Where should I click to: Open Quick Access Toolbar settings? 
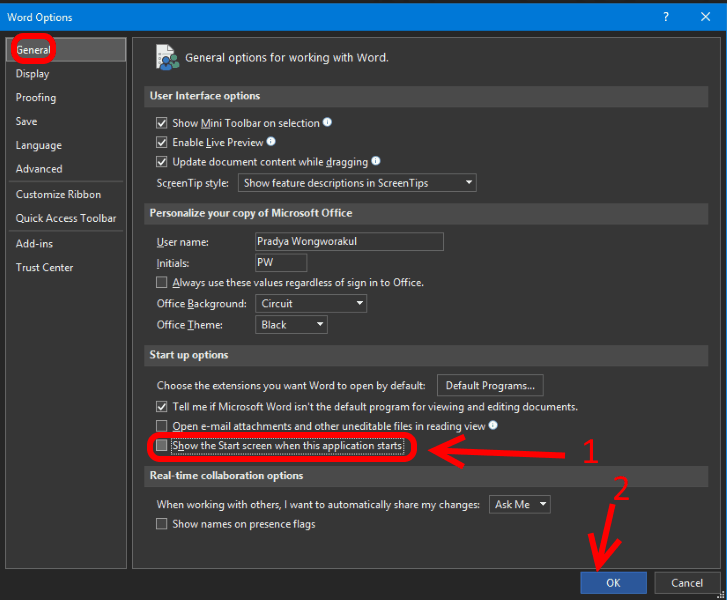click(66, 218)
